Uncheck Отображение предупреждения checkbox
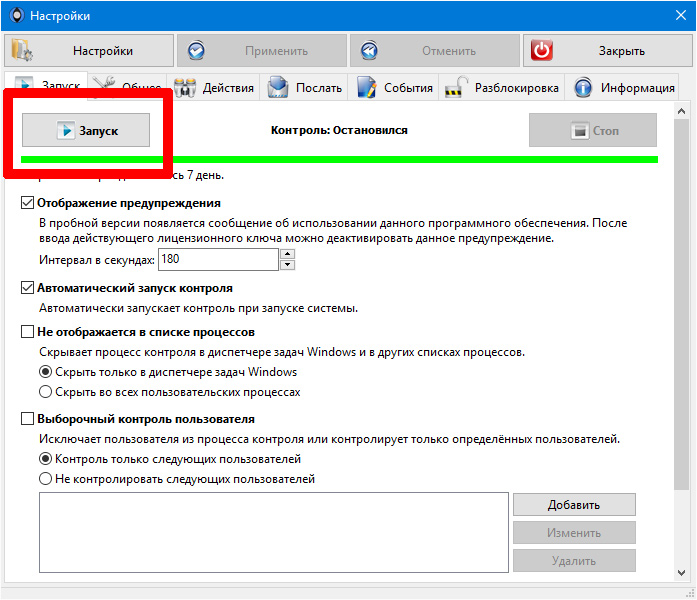Image resolution: width=697 pixels, height=600 pixels. pyautogui.click(x=28, y=203)
